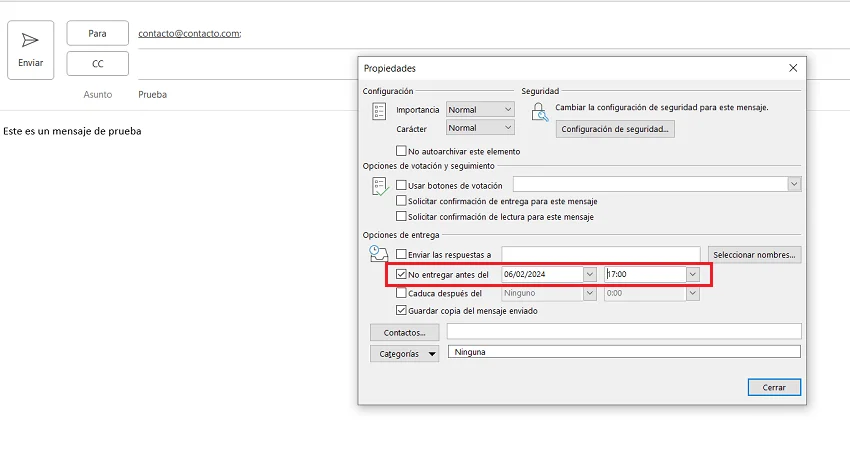Uncheck Guardar copia del mensaje enviado

click(401, 311)
